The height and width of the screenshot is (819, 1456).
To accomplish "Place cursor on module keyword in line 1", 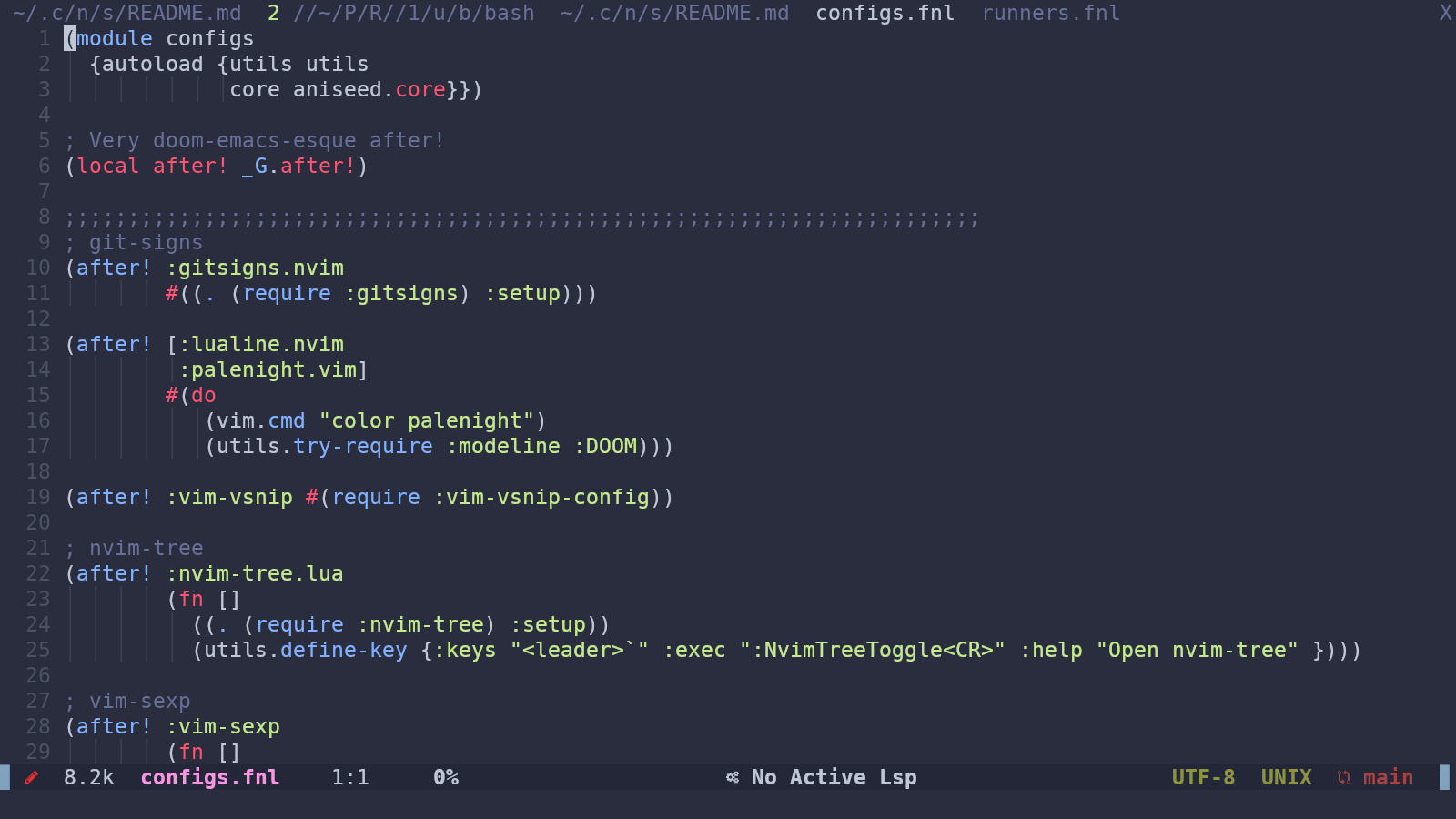I will [x=115, y=38].
